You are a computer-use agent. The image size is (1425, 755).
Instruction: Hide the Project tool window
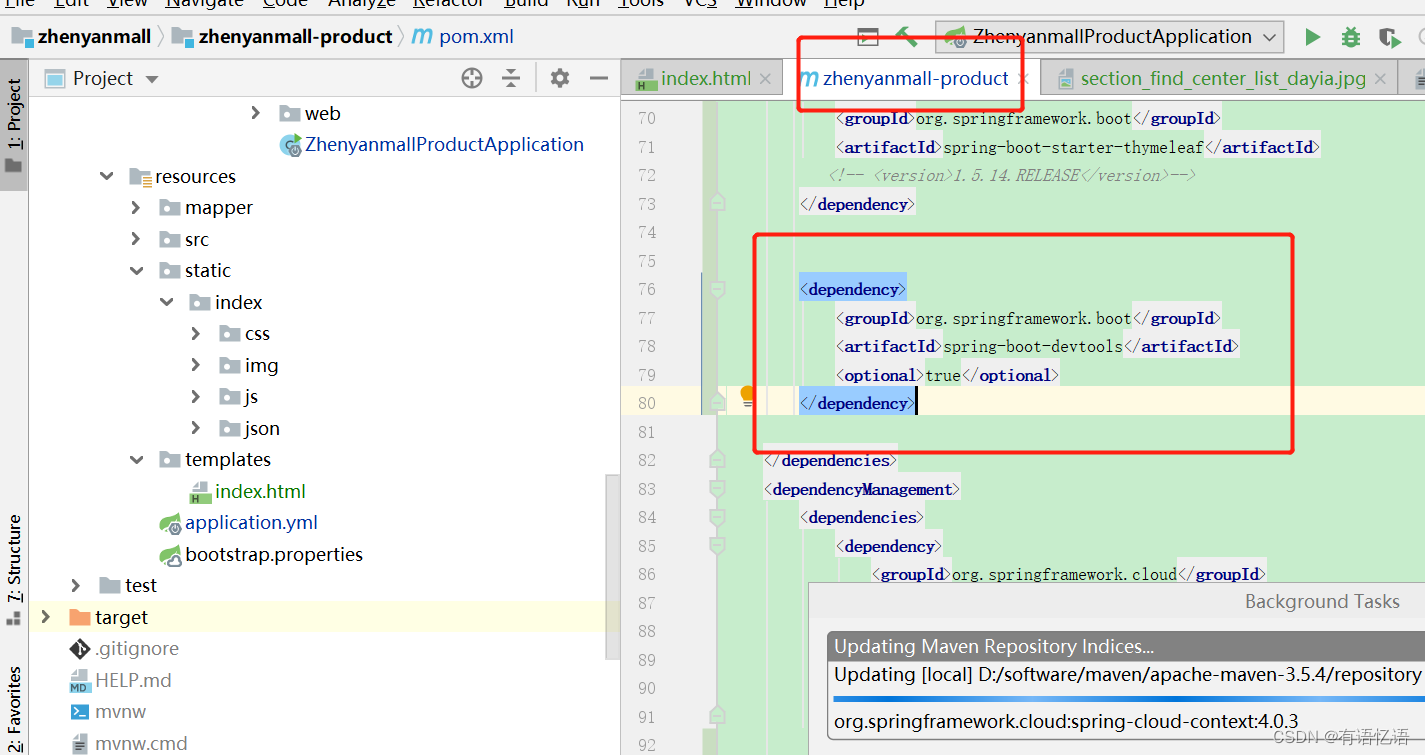598,78
